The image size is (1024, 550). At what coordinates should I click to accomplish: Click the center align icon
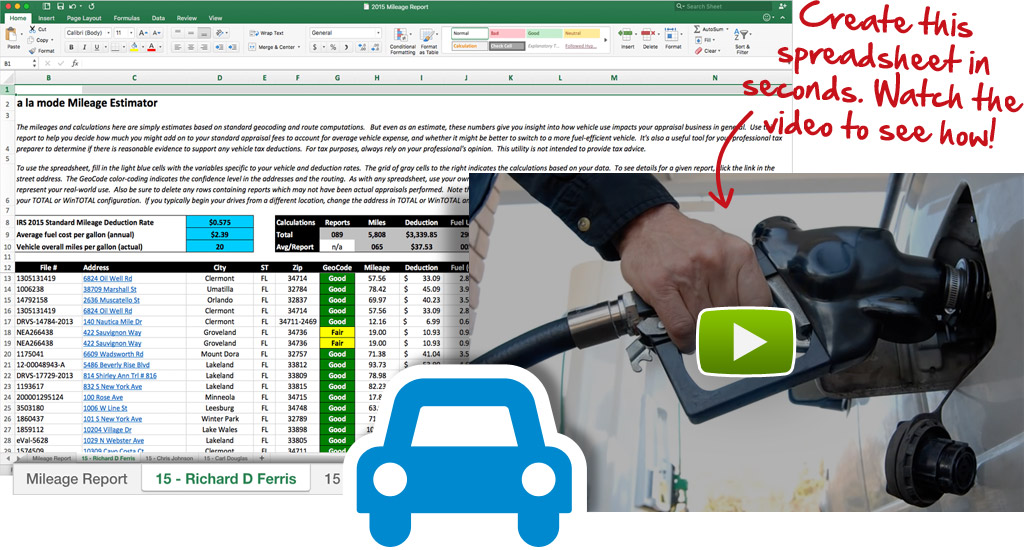coord(191,47)
